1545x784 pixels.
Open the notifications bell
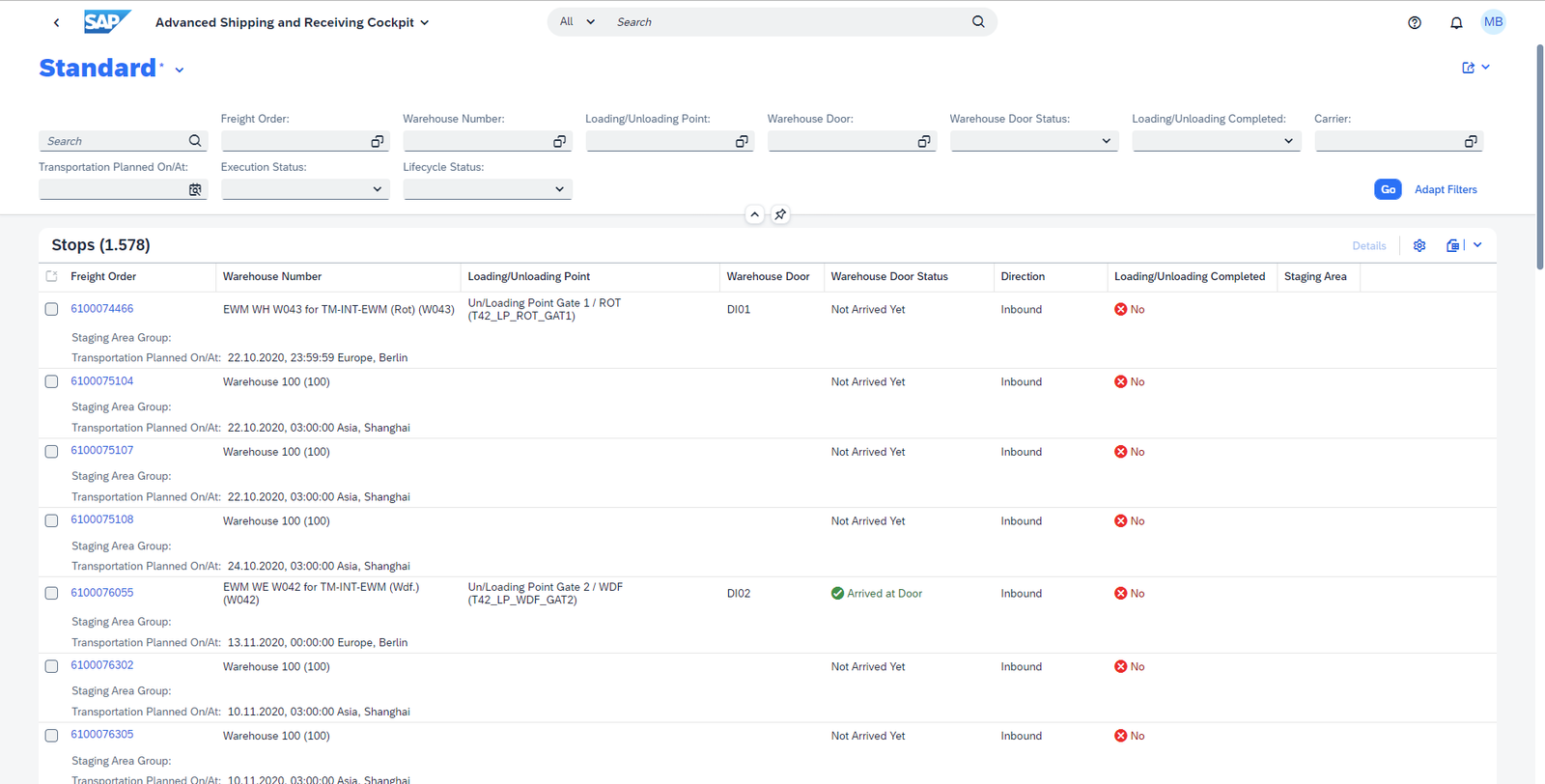point(1456,22)
